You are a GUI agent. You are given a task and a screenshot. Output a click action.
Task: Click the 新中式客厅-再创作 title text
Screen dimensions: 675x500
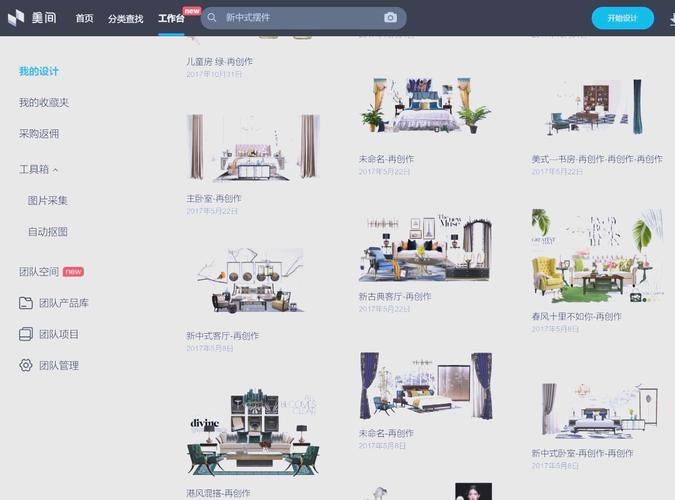tap(223, 335)
